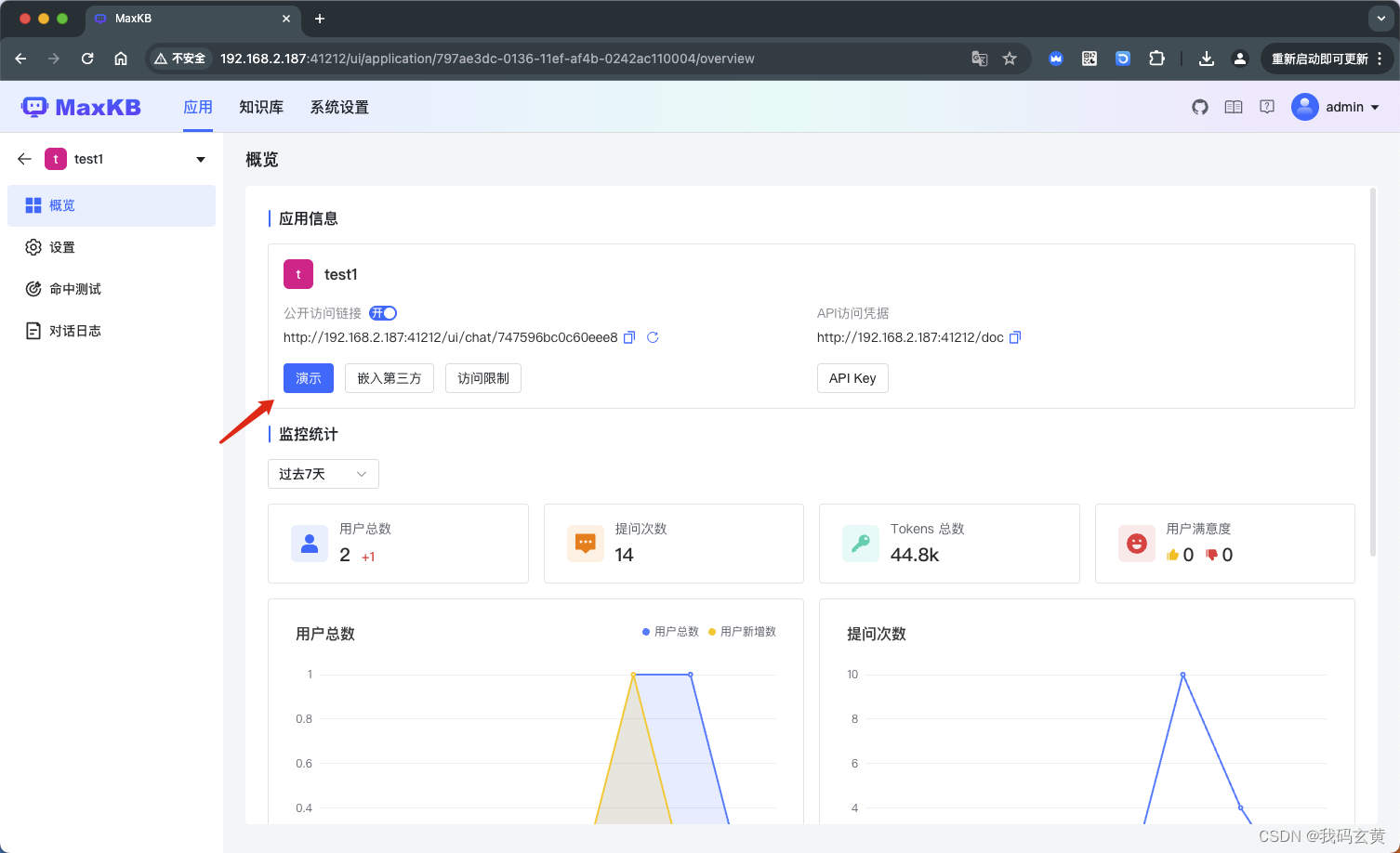Click the peak point on 提问次数 chart
Viewport: 1400px width, 853px height.
pyautogui.click(x=1182, y=675)
